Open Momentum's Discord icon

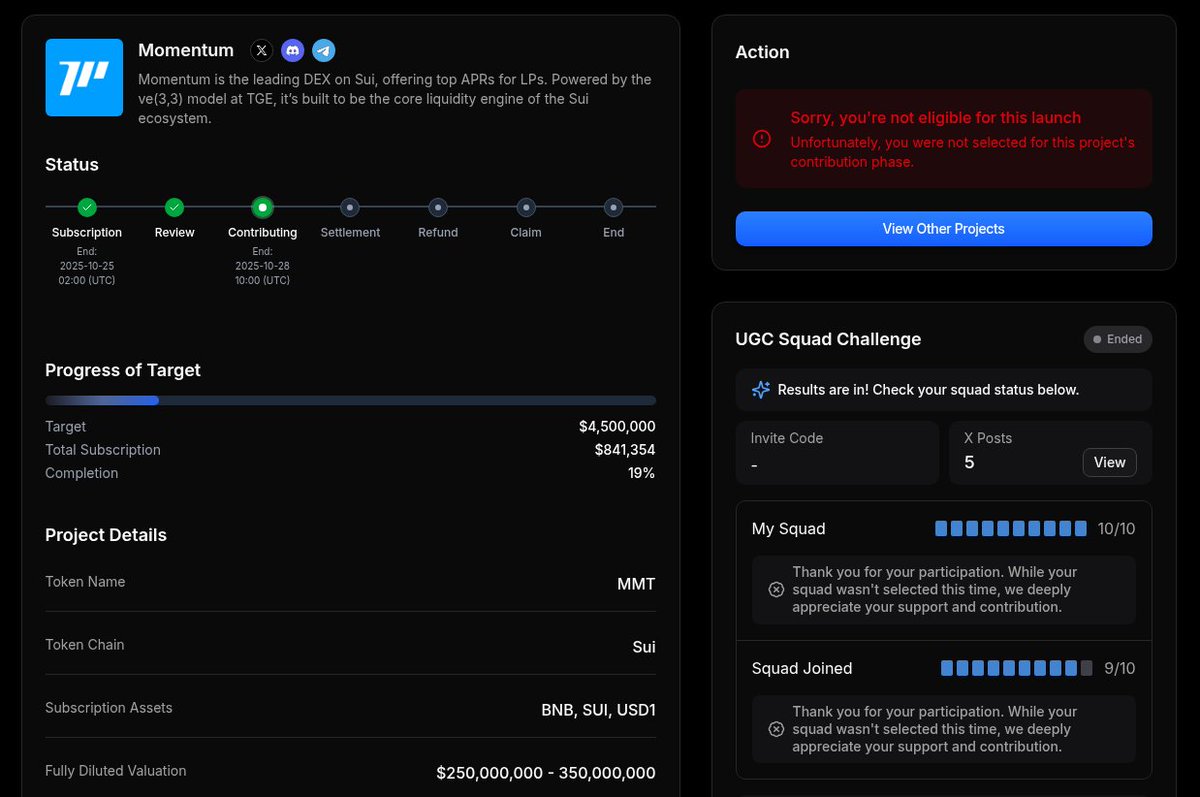pos(292,50)
